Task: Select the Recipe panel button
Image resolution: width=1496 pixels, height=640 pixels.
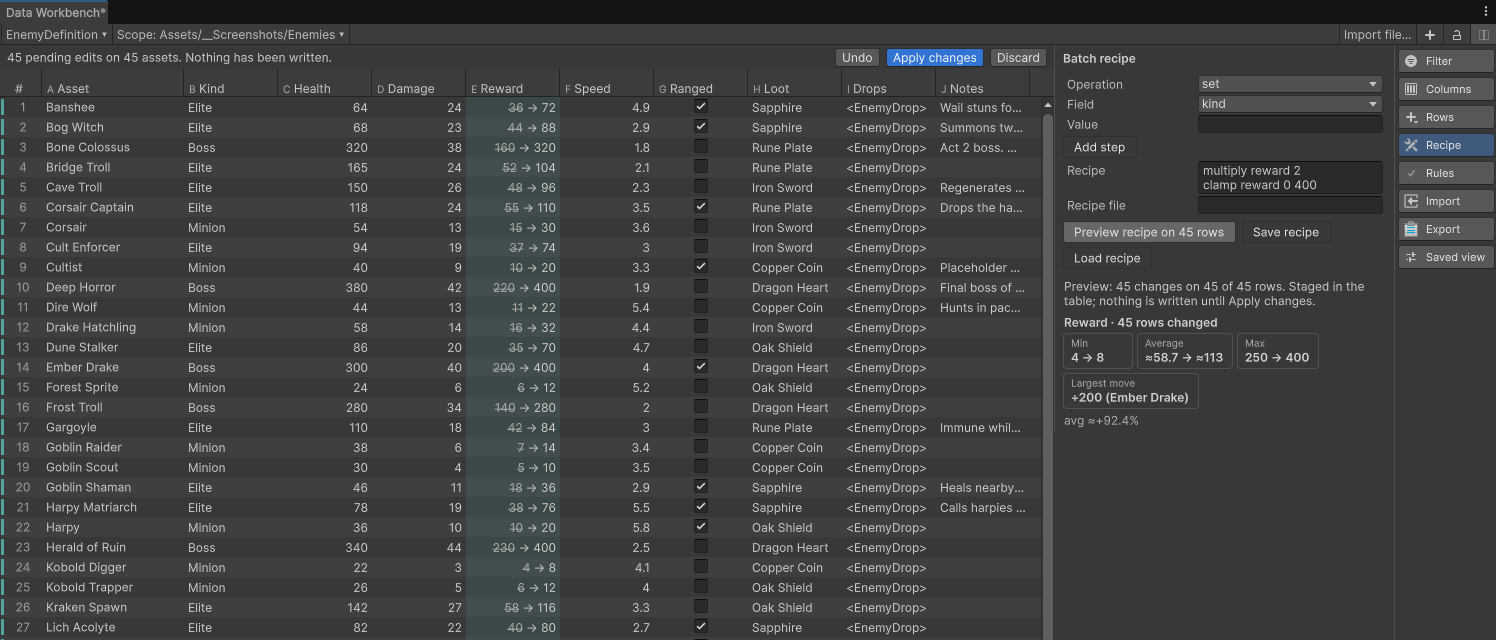Action: tap(1446, 145)
